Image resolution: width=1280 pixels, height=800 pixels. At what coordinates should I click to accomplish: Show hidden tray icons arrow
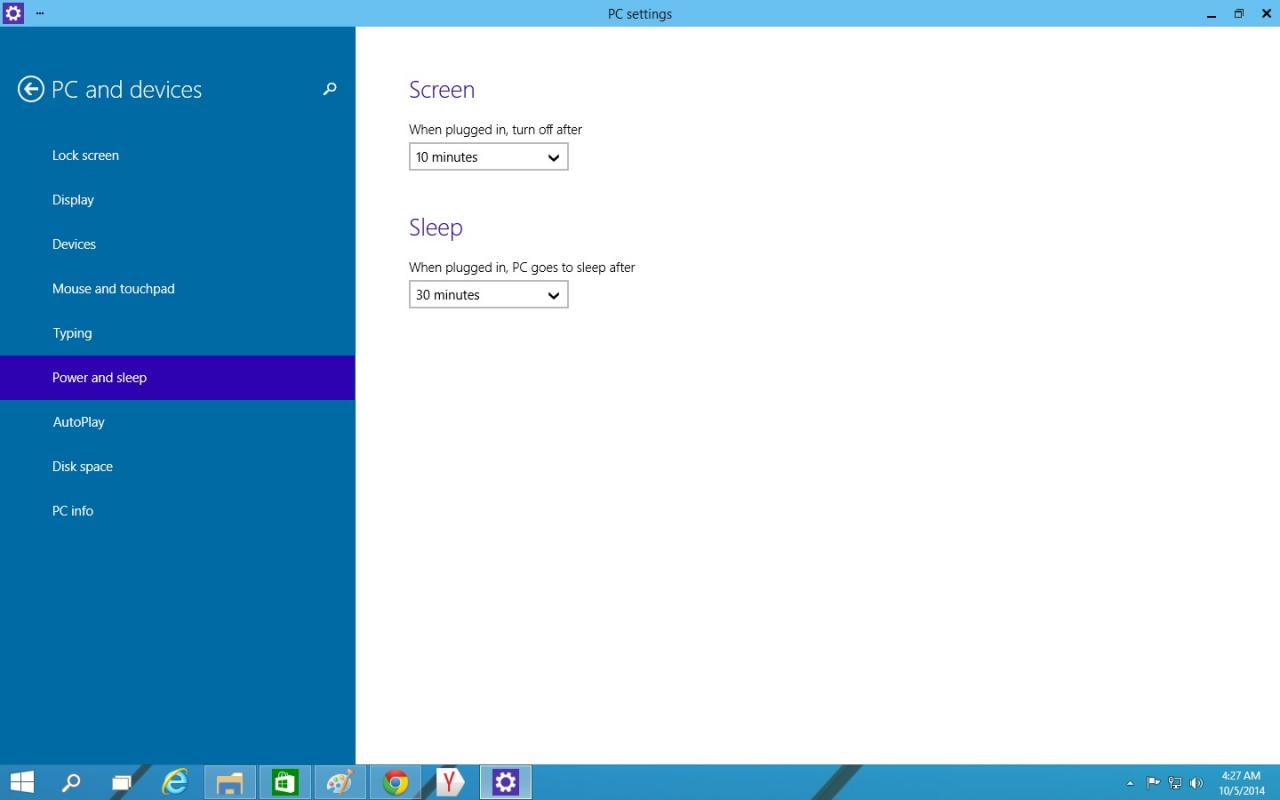click(x=1130, y=783)
